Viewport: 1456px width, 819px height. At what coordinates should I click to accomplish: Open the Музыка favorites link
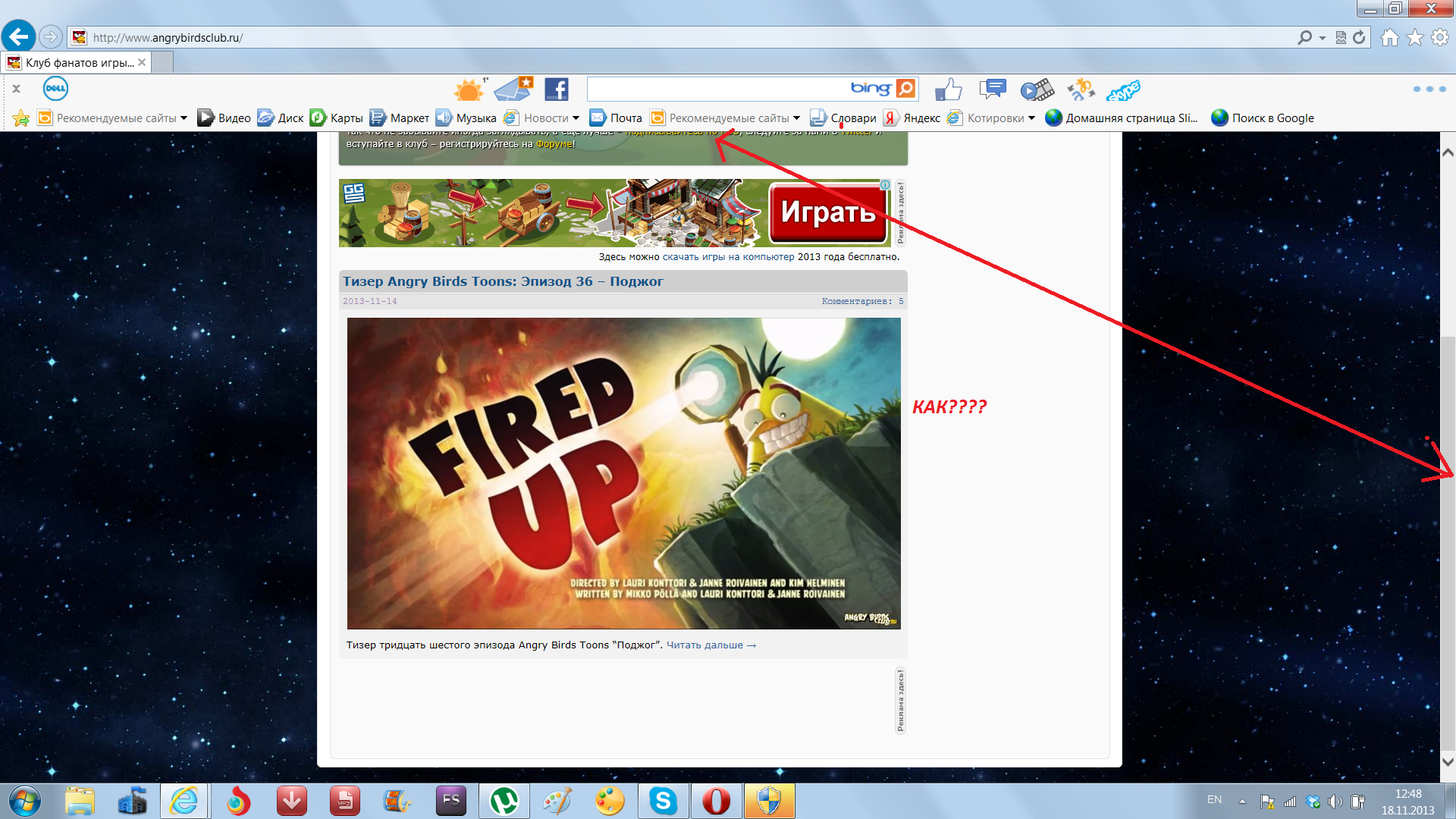click(x=466, y=118)
